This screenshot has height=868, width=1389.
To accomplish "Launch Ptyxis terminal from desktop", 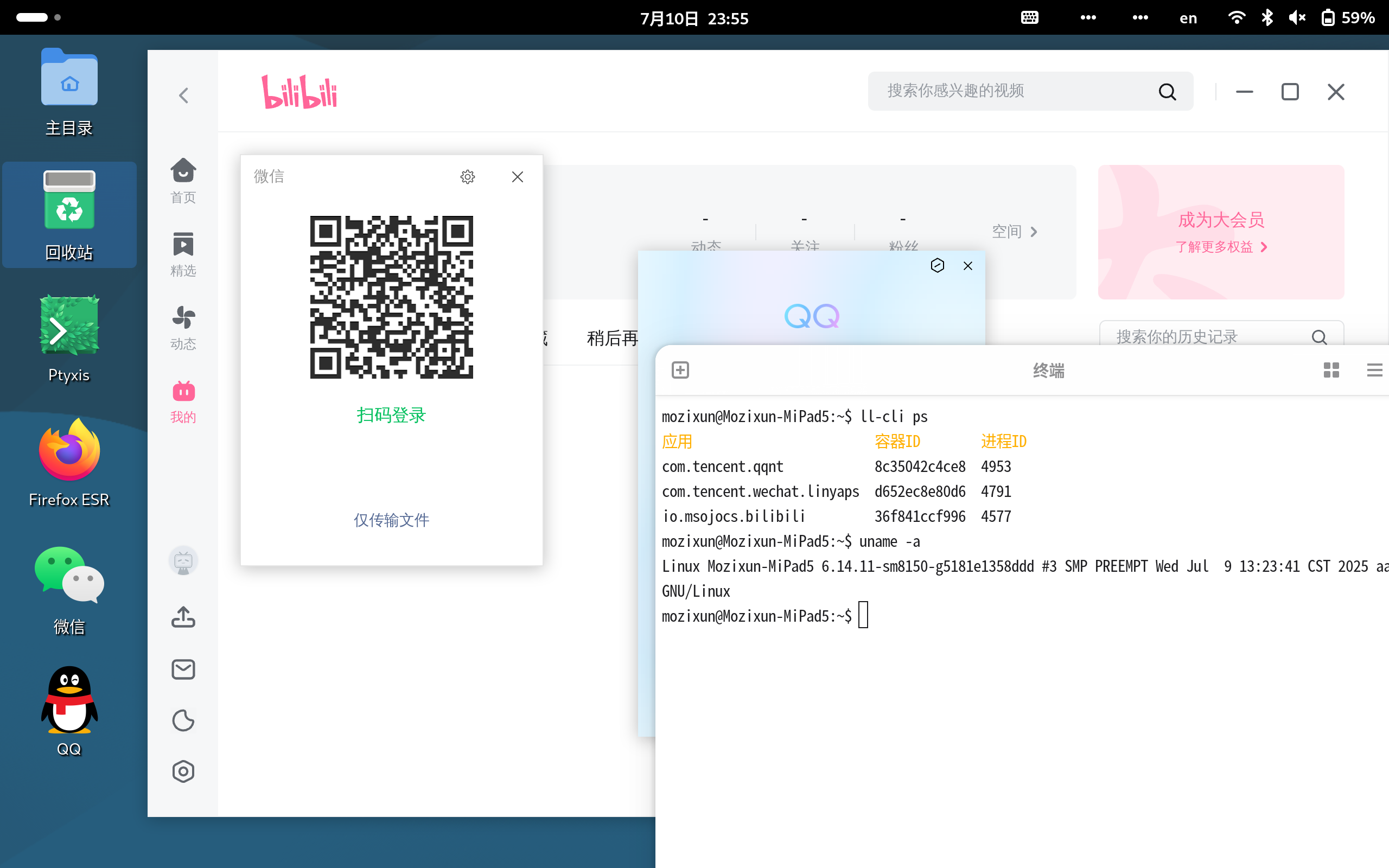I will tap(69, 339).
